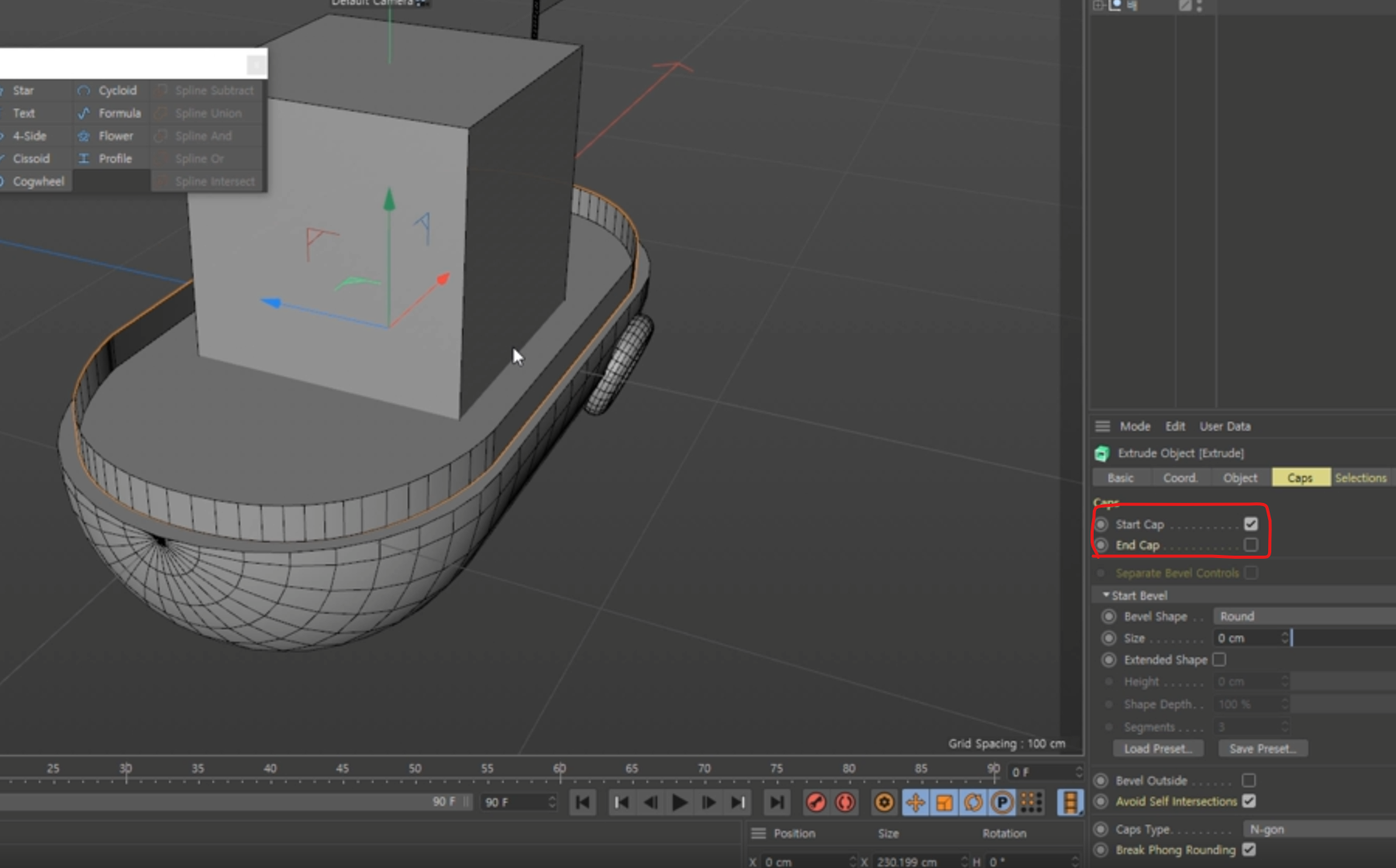Click the red Record Active Objects icon
1396x868 pixels.
pyautogui.click(x=815, y=803)
